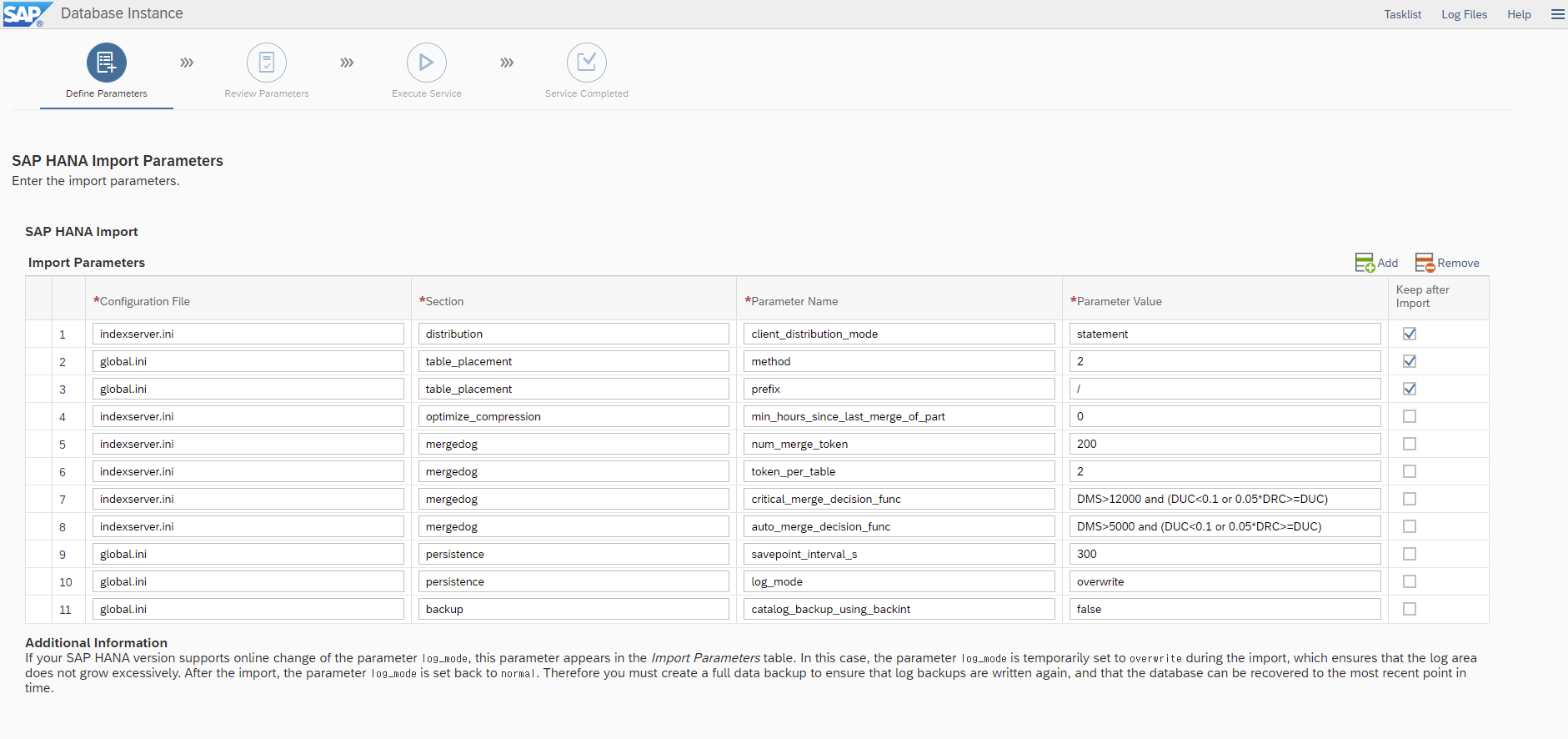Check Keep after Import for catalog_backup_using_backint
This screenshot has width=1568, height=739.
click(x=1410, y=609)
